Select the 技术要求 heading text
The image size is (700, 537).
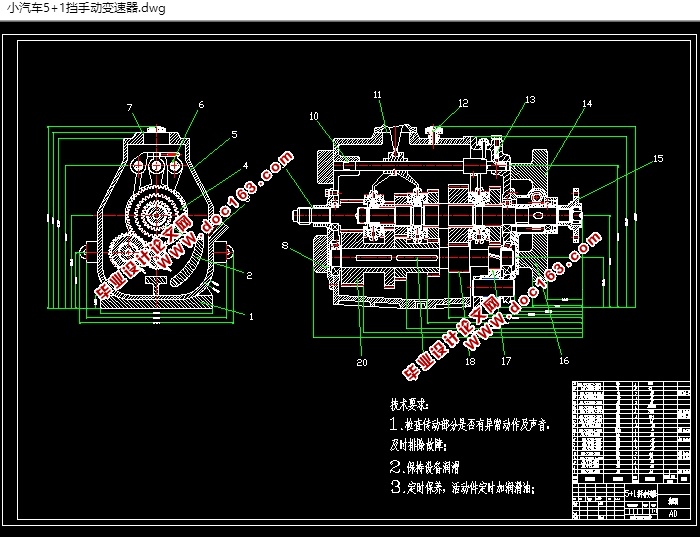coord(409,405)
